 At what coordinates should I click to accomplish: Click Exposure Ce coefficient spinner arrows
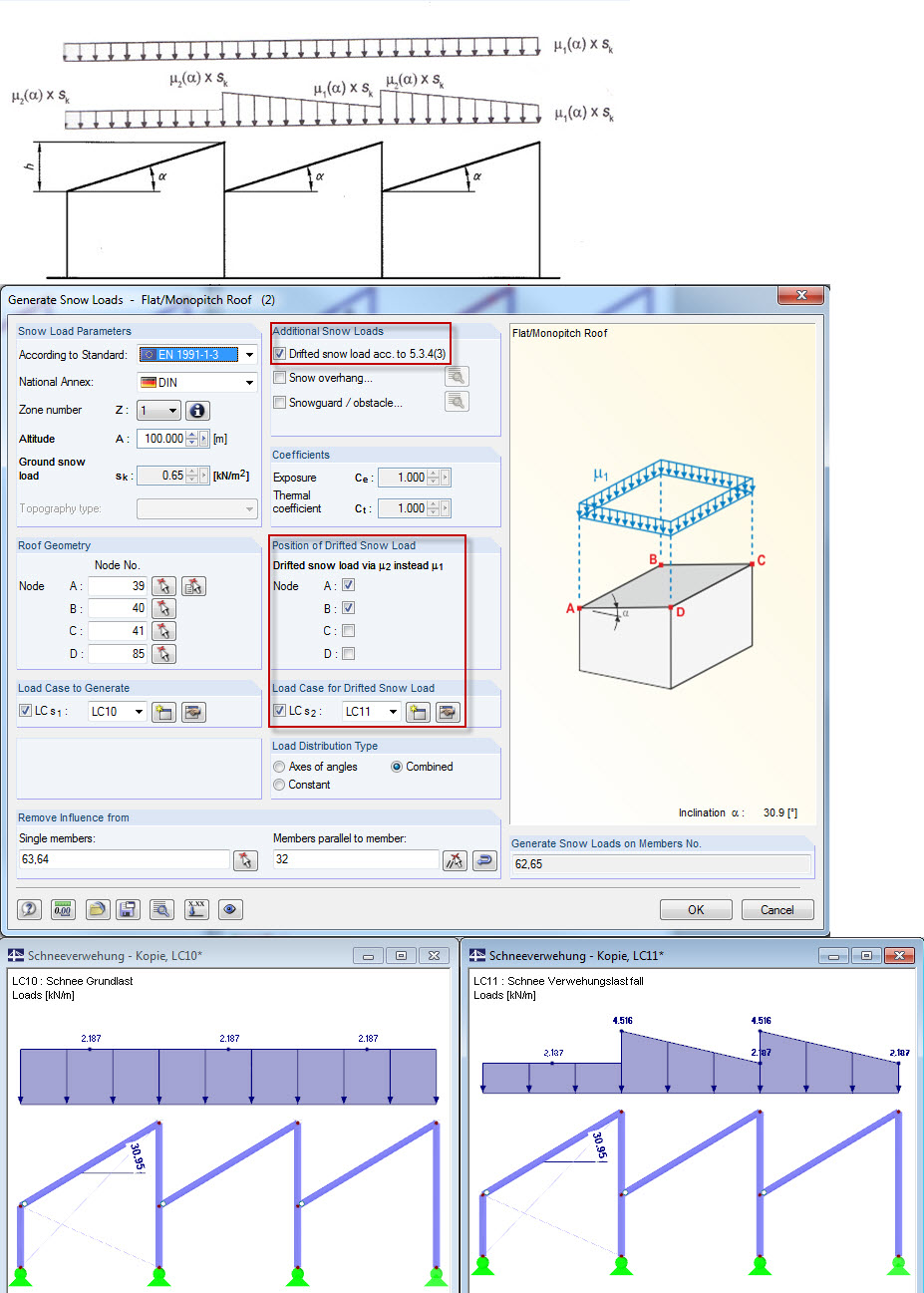433,478
